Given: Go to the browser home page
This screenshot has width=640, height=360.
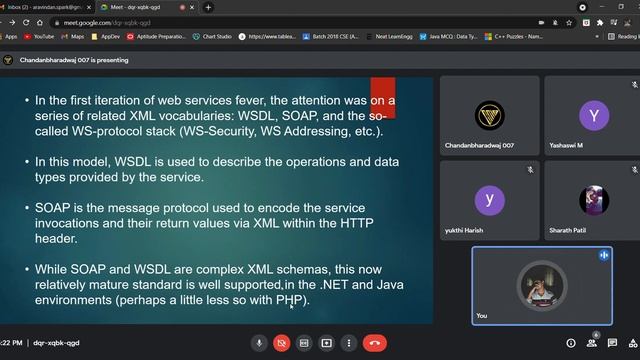Looking at the screenshot, I should [40, 23].
